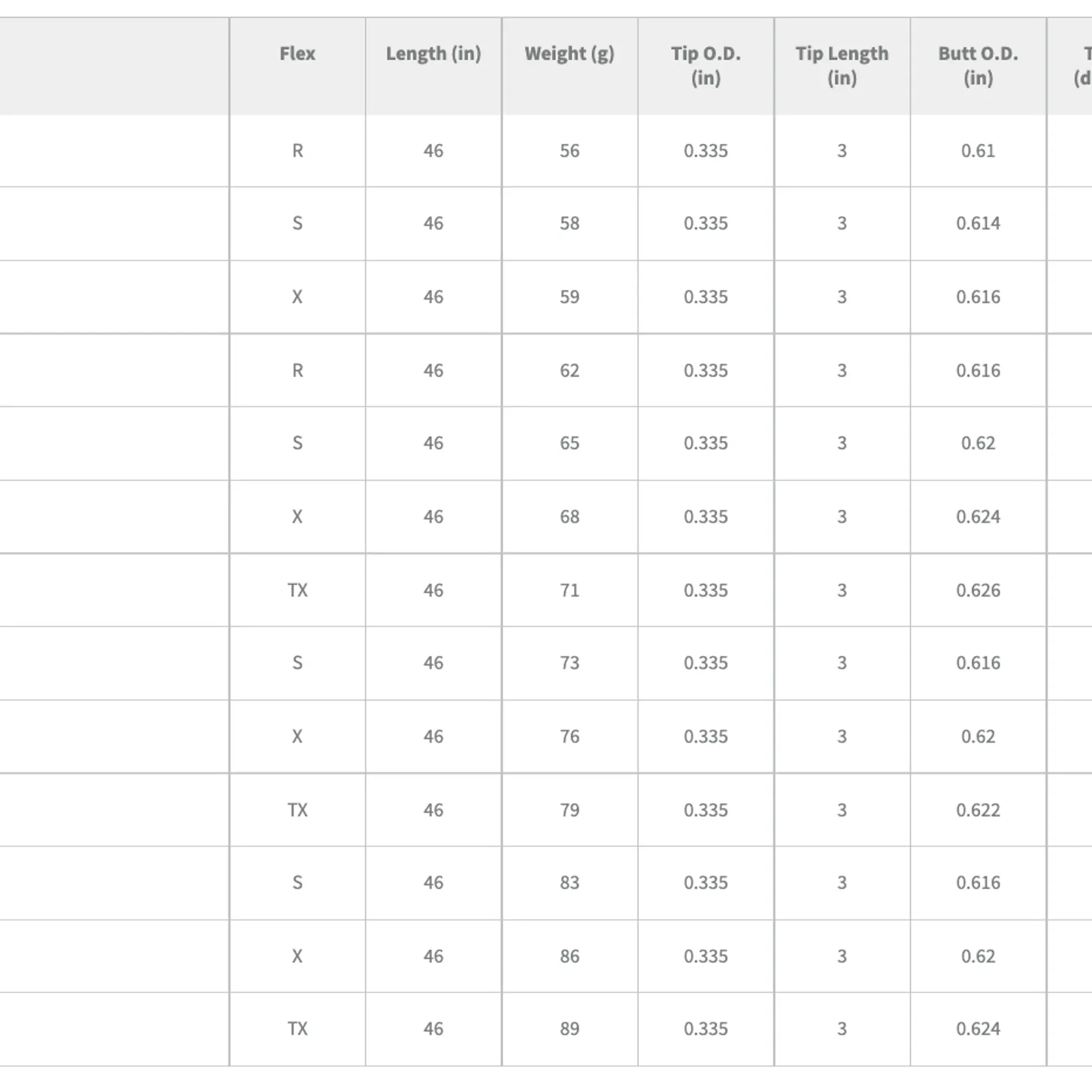Select the Butt O.D. value 0.614
This screenshot has height=1092, width=1092.
tap(978, 224)
